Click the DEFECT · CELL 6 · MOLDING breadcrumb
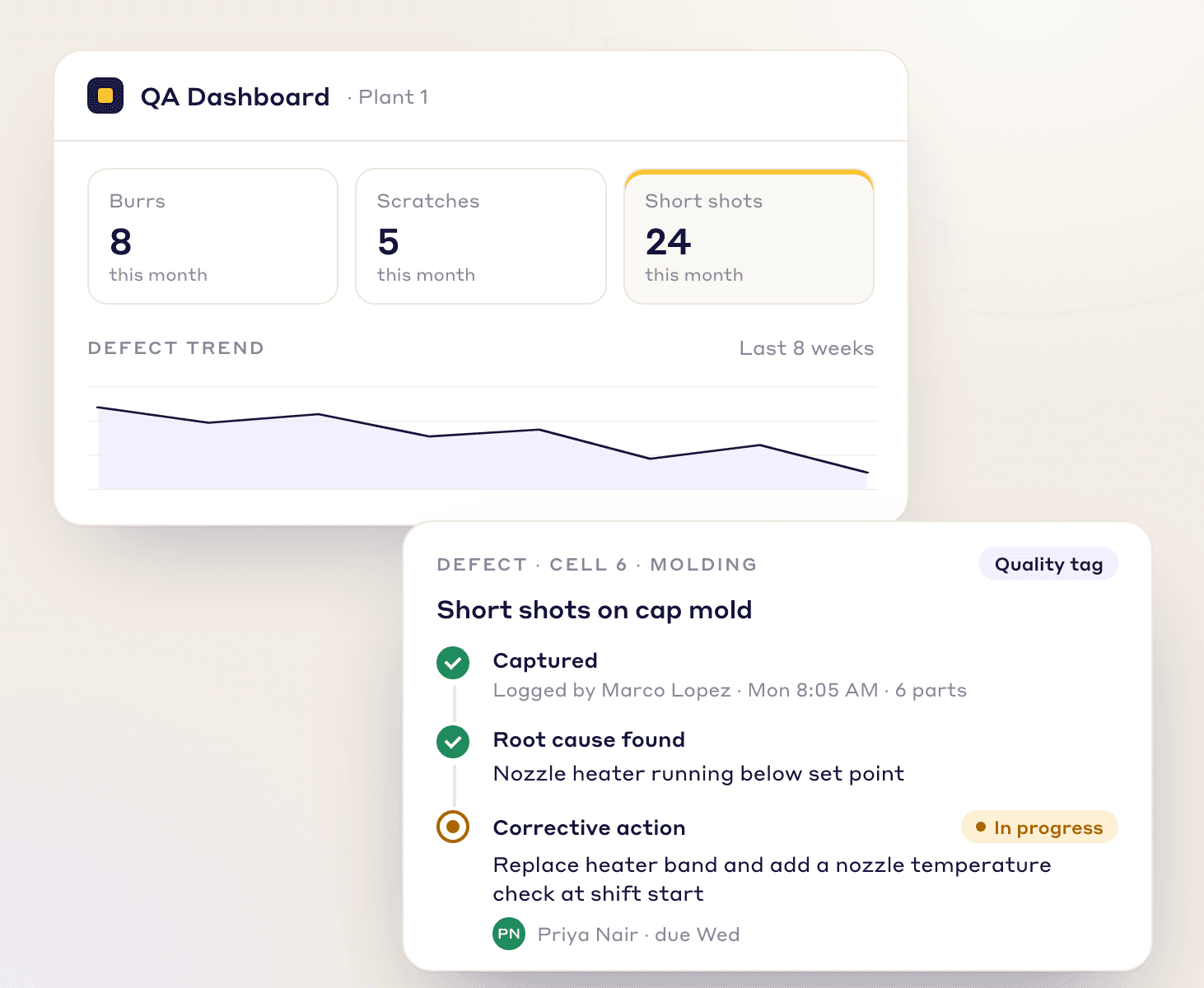Viewport: 1204px width, 988px height. pos(597,565)
